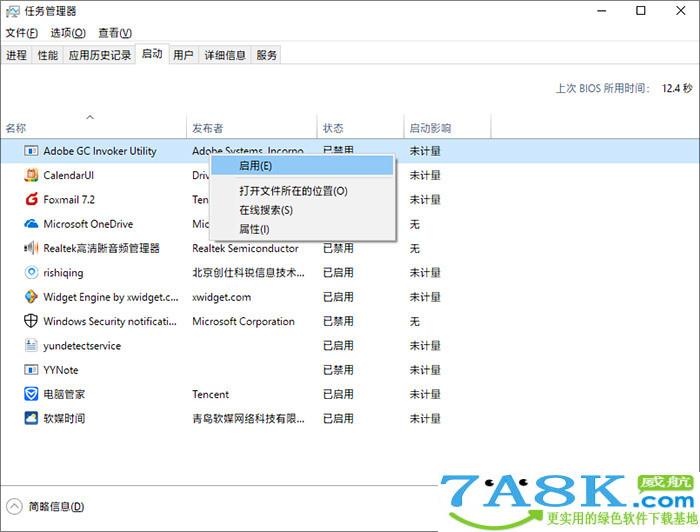Click the 简略信息(D) link text
This screenshot has width=700, height=532.
click(56, 507)
